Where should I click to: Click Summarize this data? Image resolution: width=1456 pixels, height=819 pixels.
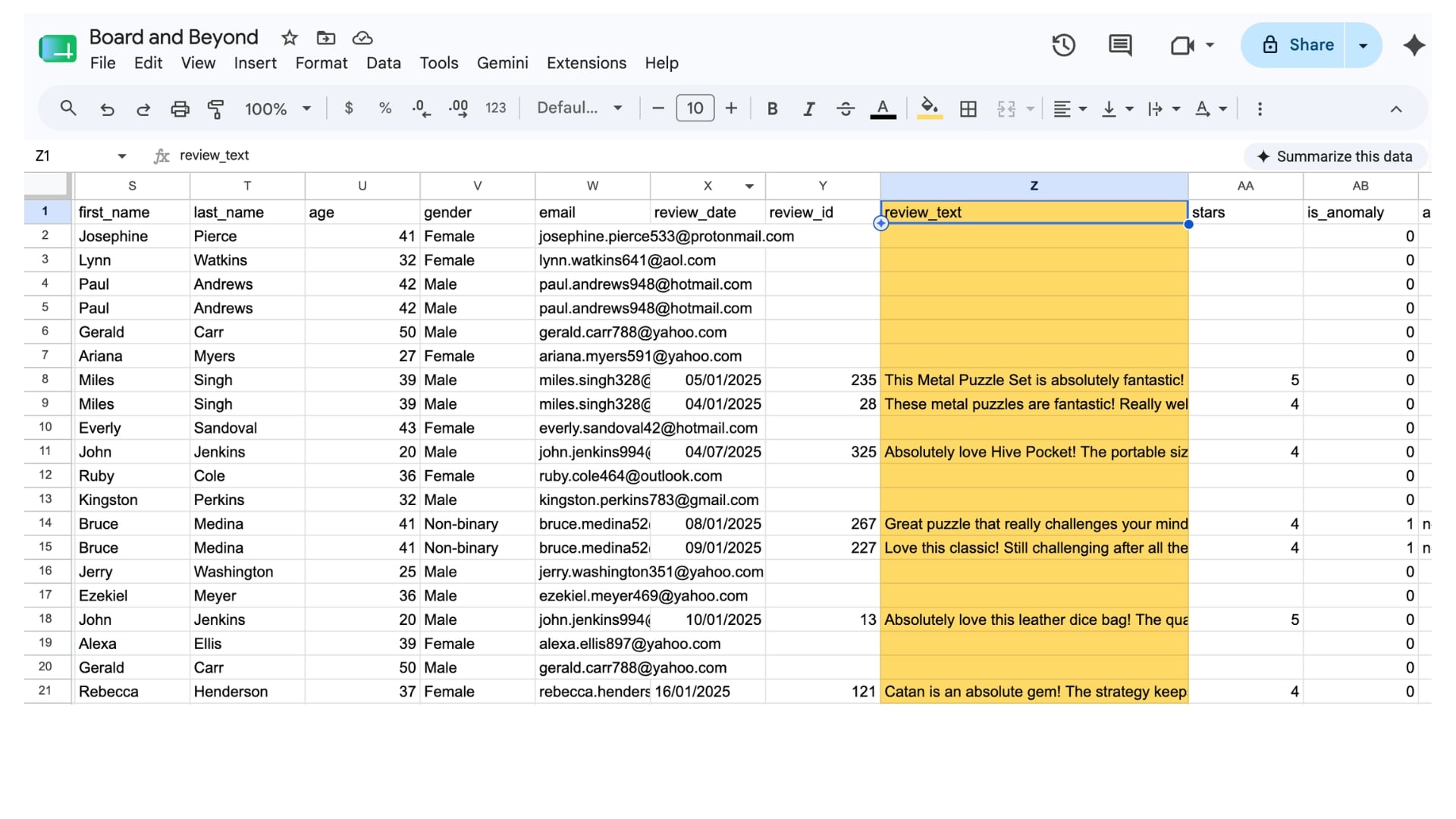point(1335,156)
